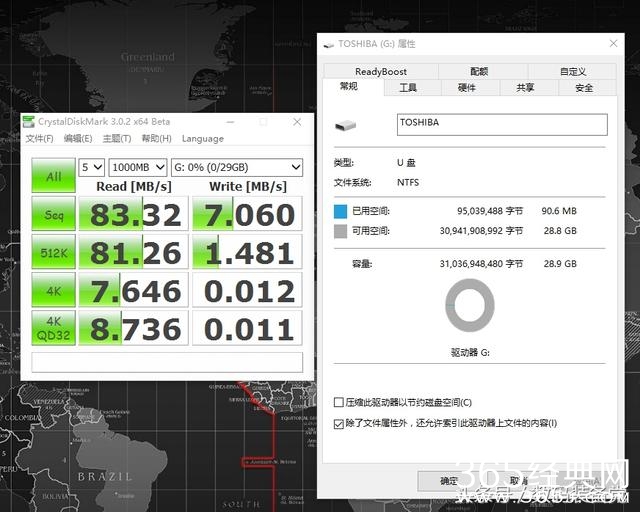Click the capacity donut chart
Image resolution: width=640 pixels, height=512 pixels.
point(469,305)
